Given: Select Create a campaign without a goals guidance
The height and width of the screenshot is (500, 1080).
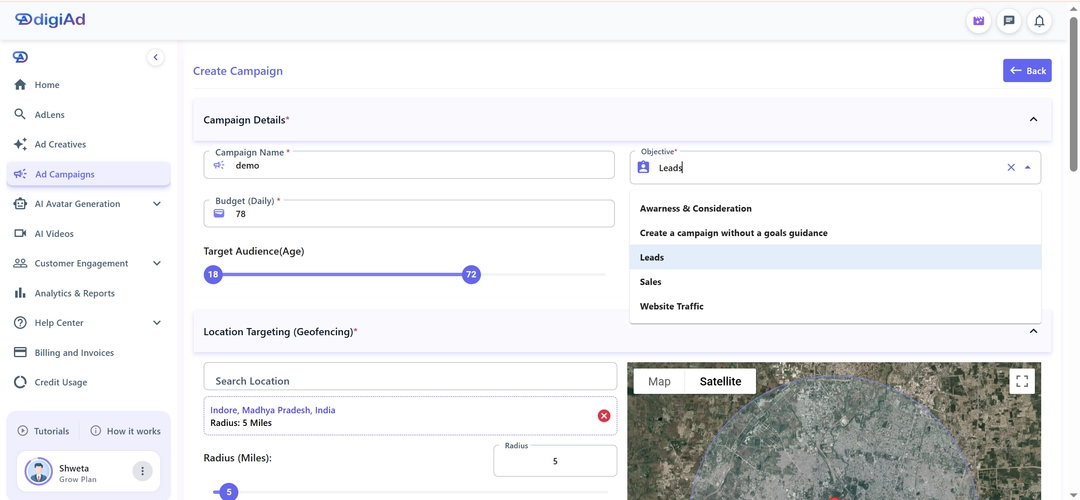Looking at the screenshot, I should point(835,233).
